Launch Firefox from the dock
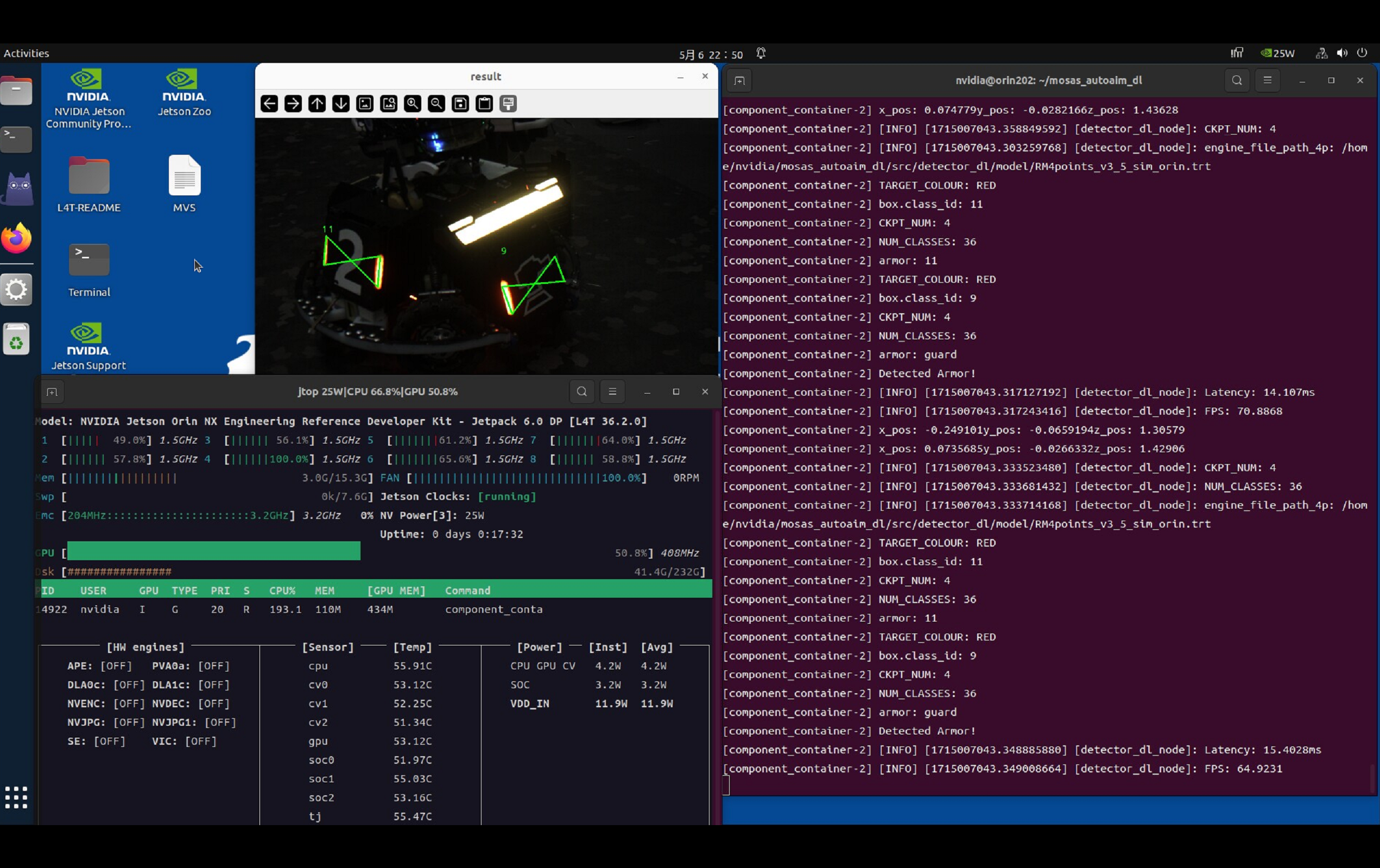Screen dimensions: 1380x868 pyautogui.click(x=17, y=238)
